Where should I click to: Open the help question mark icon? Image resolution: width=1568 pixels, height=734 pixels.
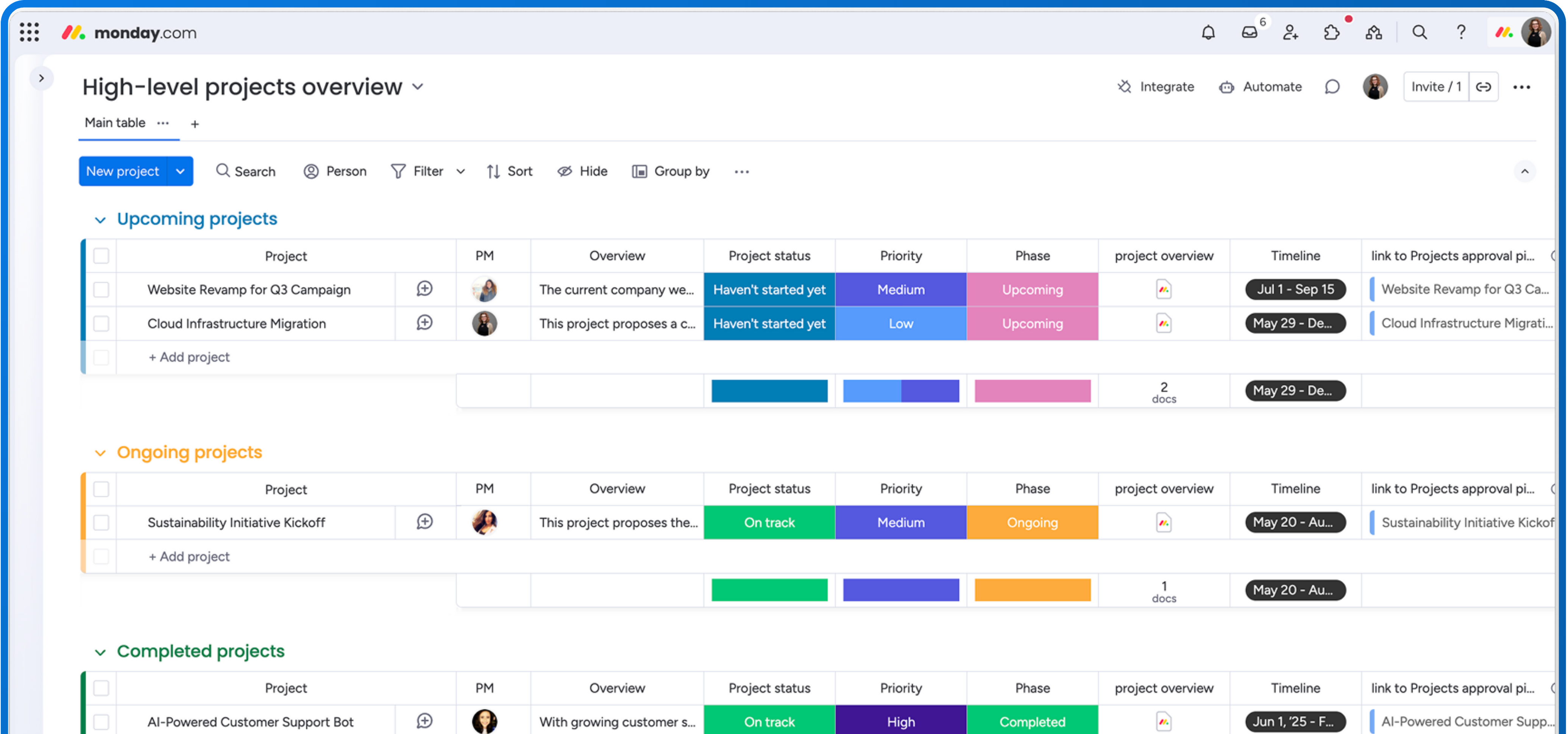click(x=1460, y=32)
